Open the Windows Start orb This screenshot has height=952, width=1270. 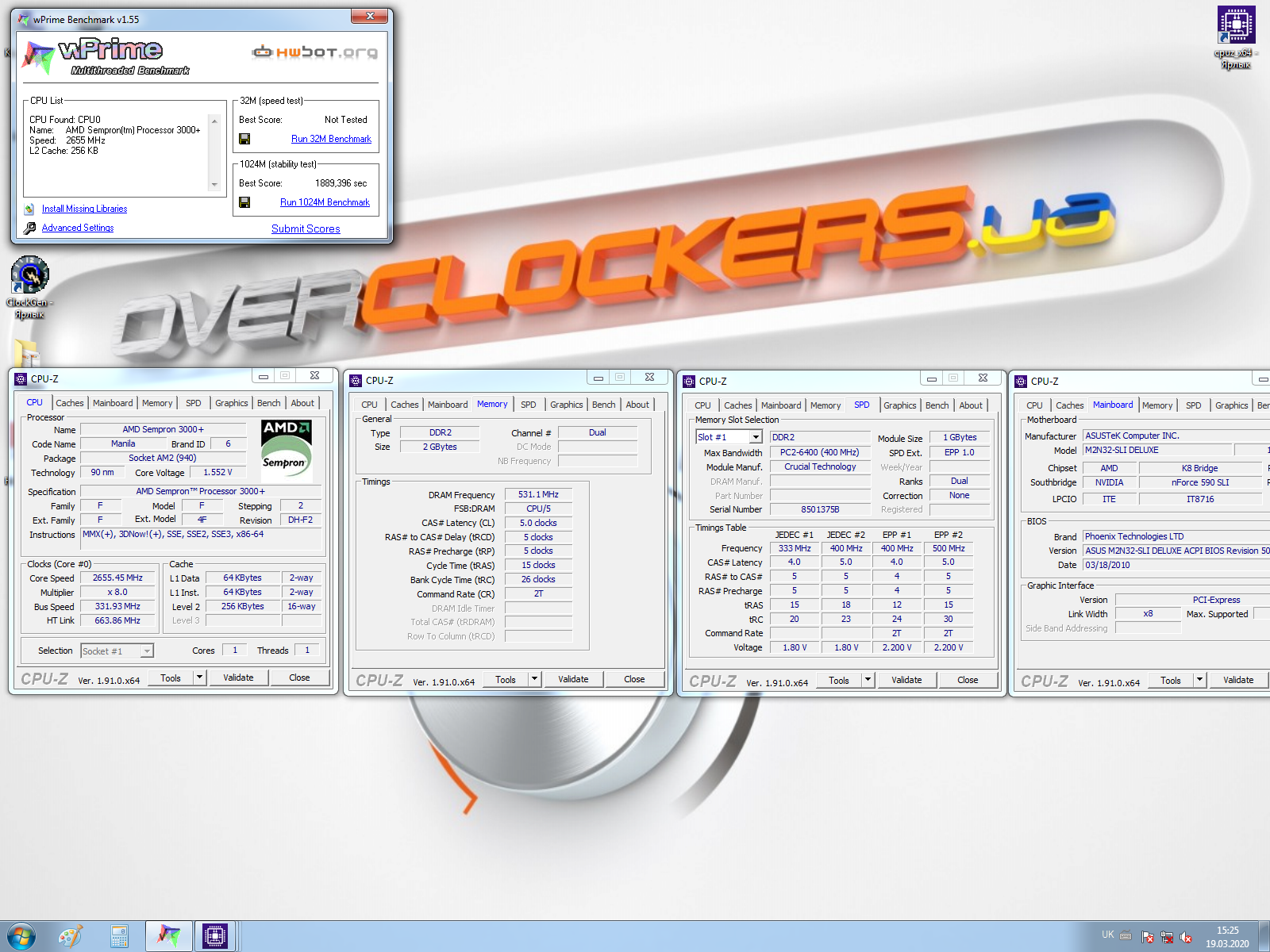click(x=21, y=937)
